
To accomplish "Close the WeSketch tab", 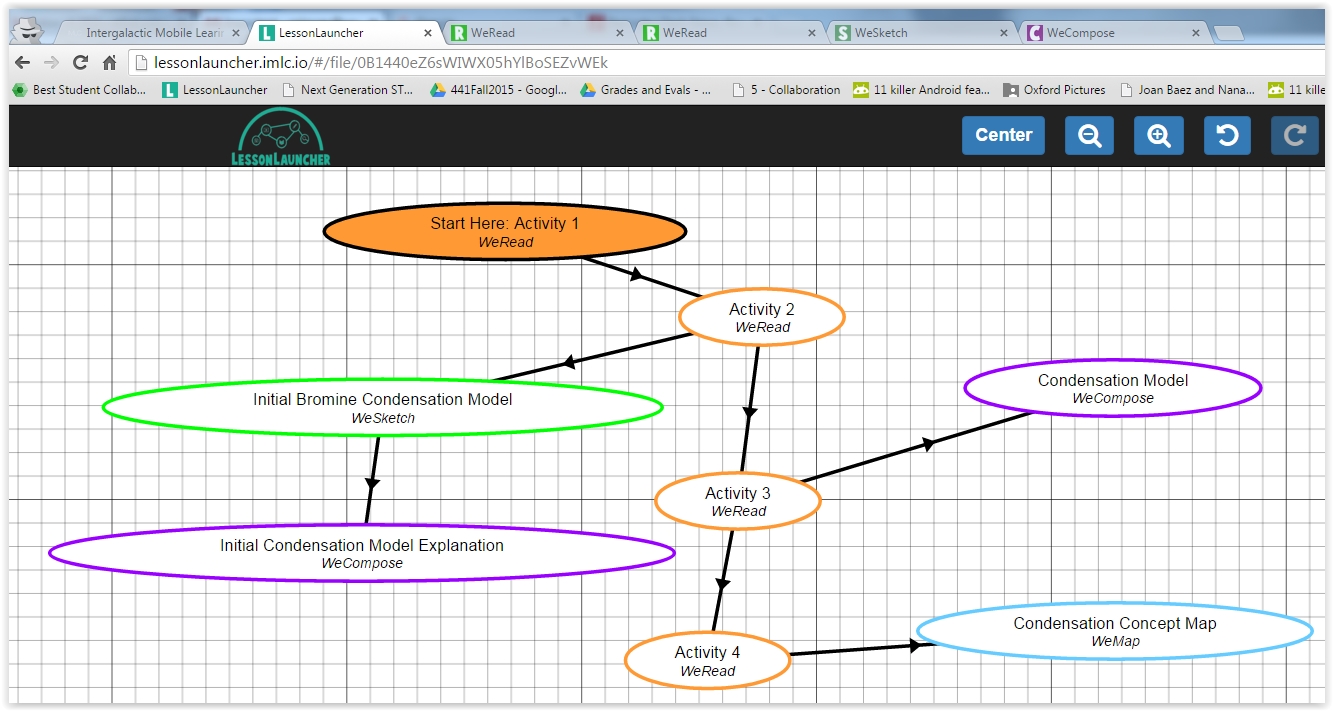I will tap(1004, 33).
